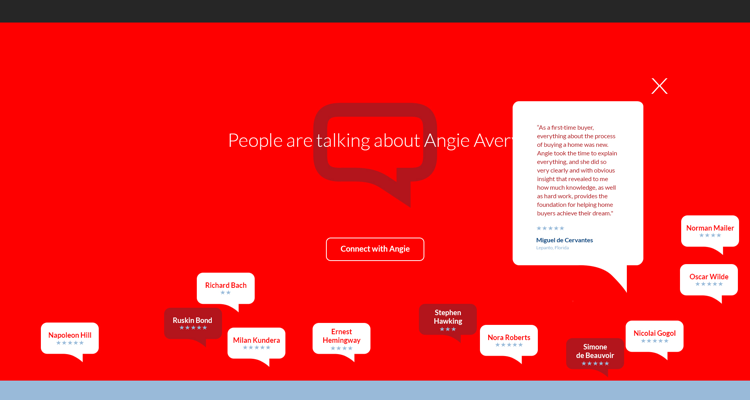Click the Napoleon Hill review bubble
750x400 pixels.
click(70, 338)
